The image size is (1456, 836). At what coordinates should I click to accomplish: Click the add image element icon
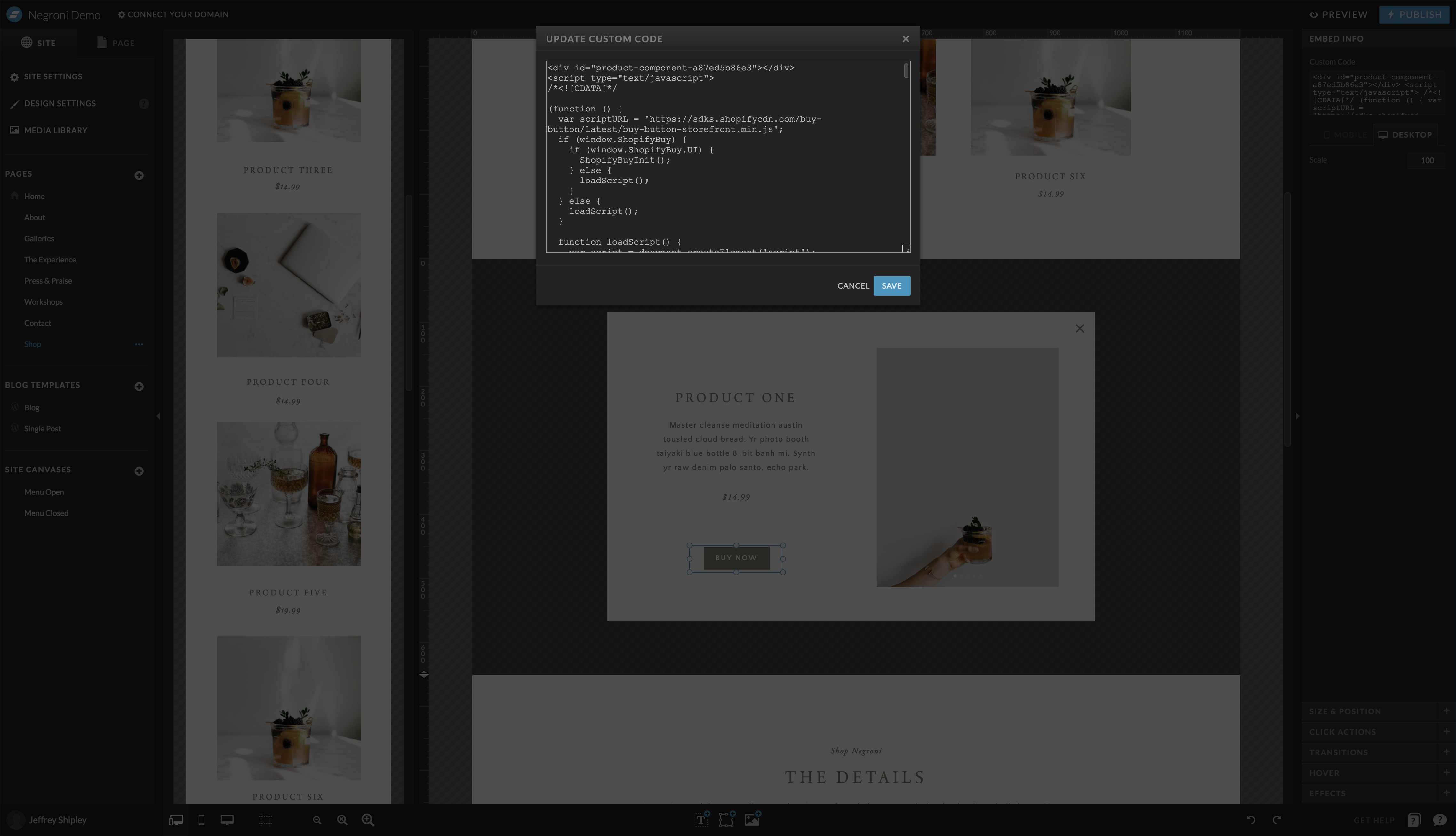click(x=752, y=820)
